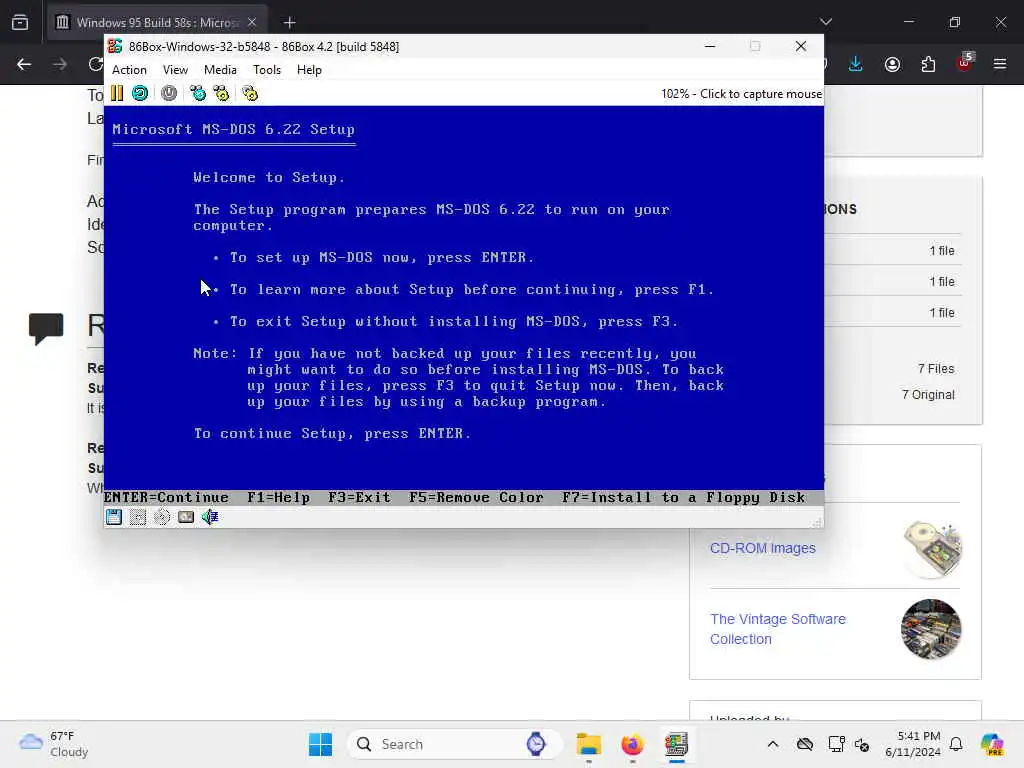This screenshot has width=1024, height=768.
Task: Send Ctrl+Alt+Esc via the 86Box toolbar icon
Action: pyautogui.click(x=221, y=93)
